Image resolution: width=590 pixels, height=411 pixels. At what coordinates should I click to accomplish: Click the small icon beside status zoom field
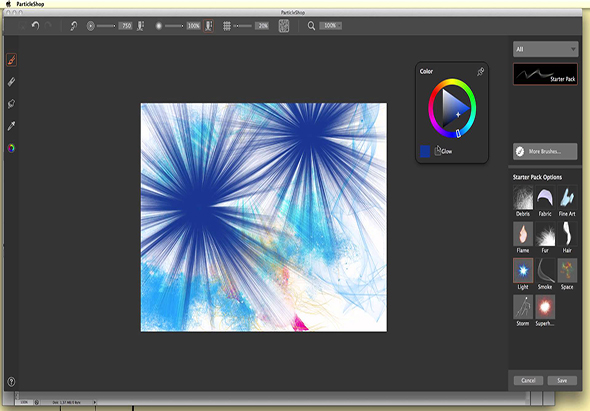37,402
